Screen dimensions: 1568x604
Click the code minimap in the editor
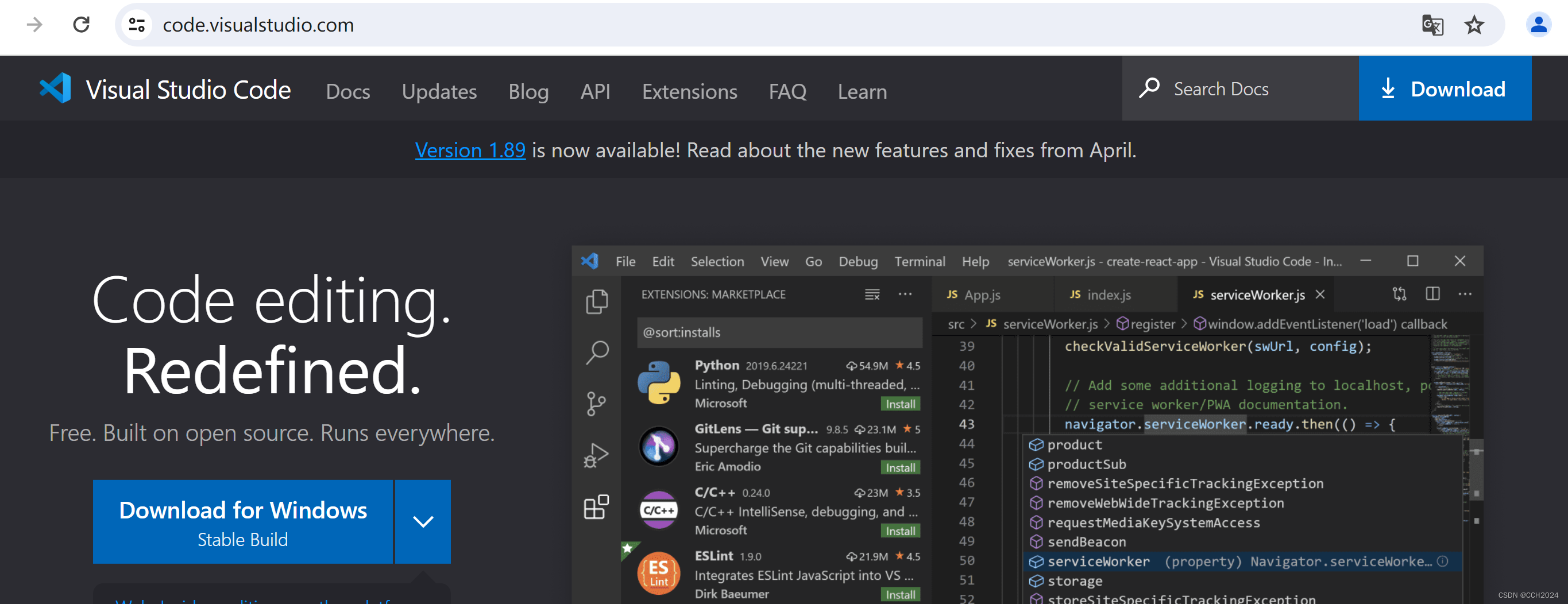1450,385
